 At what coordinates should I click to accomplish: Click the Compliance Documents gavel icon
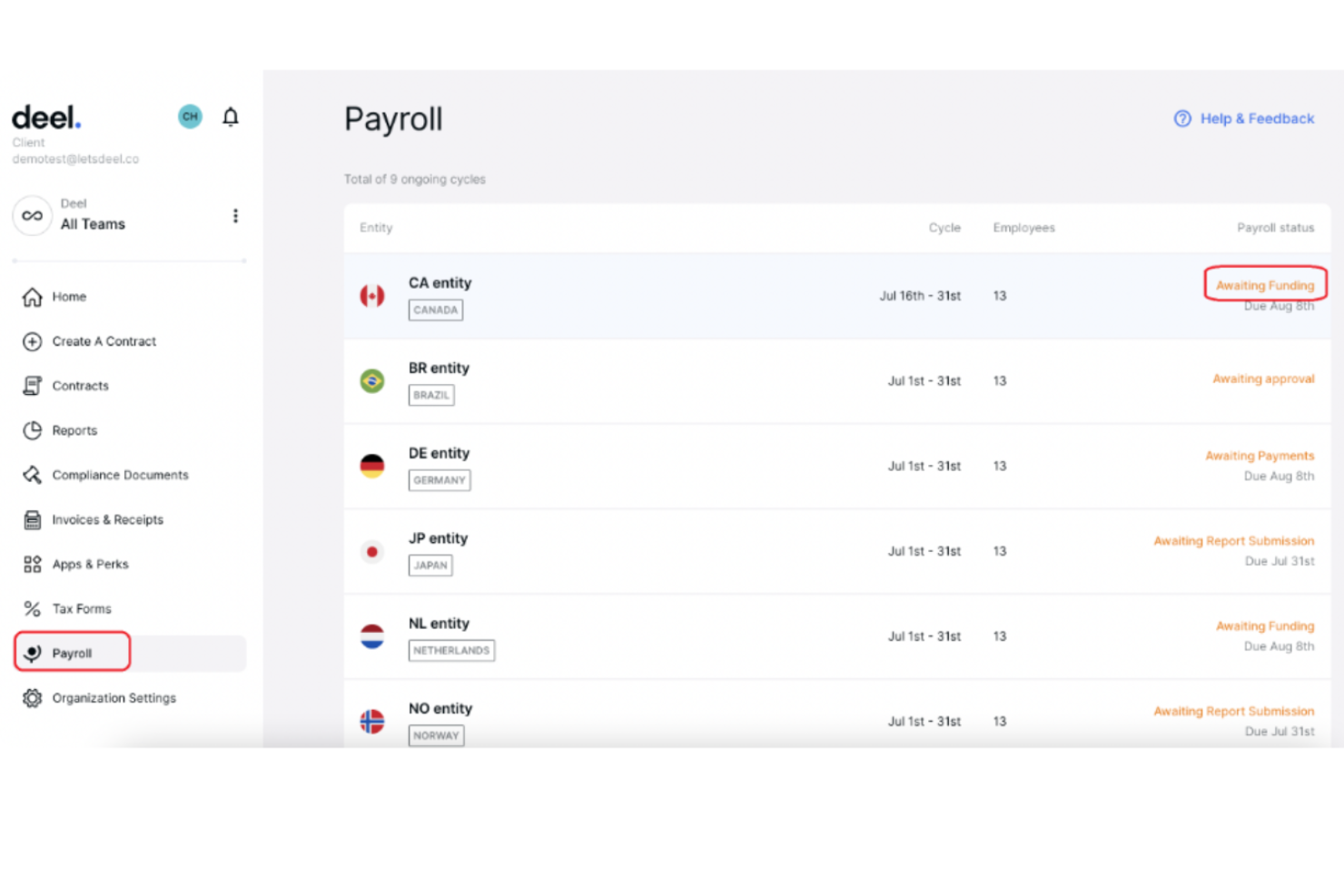pyautogui.click(x=32, y=475)
